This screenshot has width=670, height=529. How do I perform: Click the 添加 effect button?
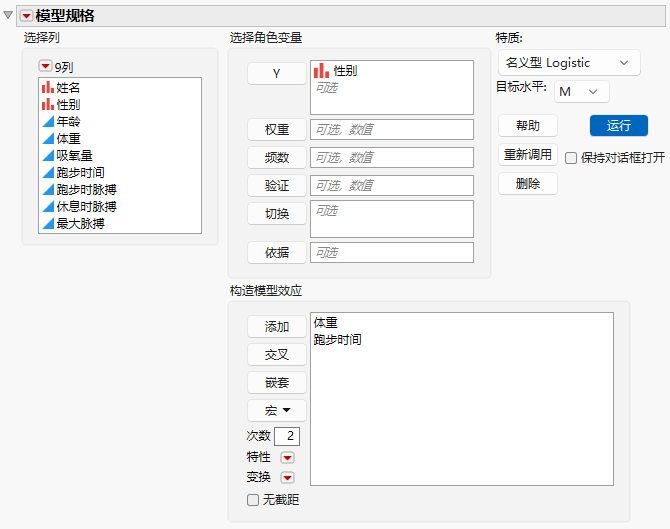point(276,327)
